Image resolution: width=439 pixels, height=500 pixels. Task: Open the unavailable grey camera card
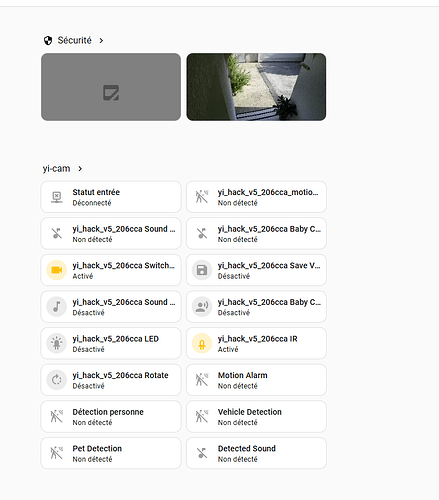tap(111, 87)
